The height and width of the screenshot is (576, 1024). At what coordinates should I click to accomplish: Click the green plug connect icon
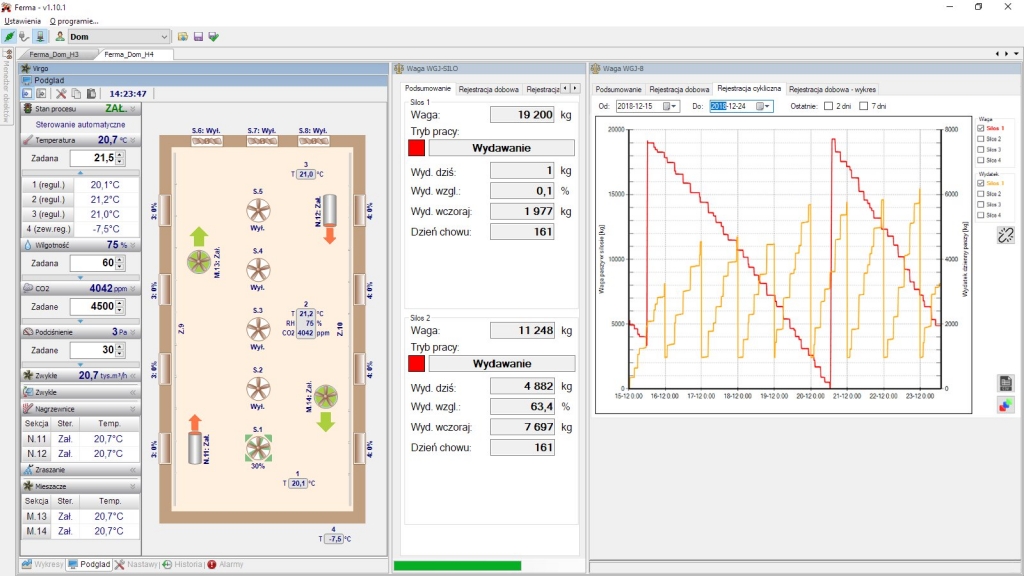coord(9,37)
